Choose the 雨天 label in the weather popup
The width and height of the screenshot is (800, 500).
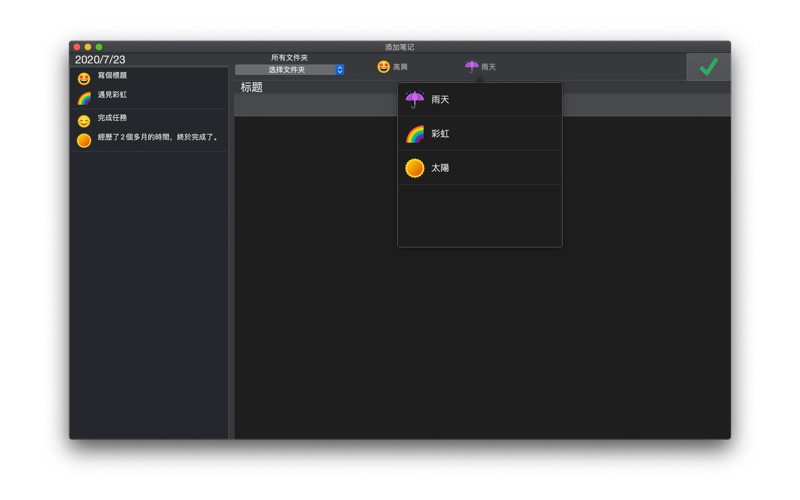[x=440, y=100]
